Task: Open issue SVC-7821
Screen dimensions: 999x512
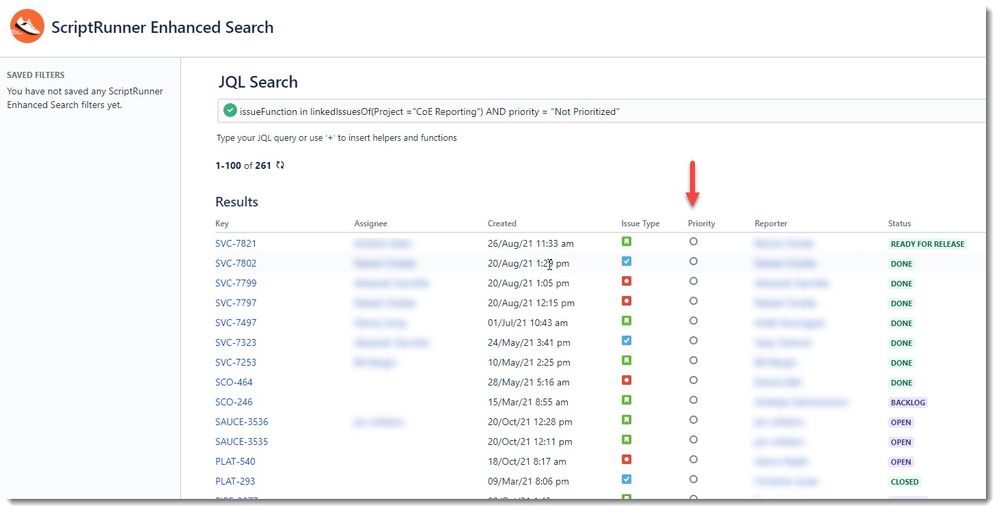Action: tap(236, 243)
